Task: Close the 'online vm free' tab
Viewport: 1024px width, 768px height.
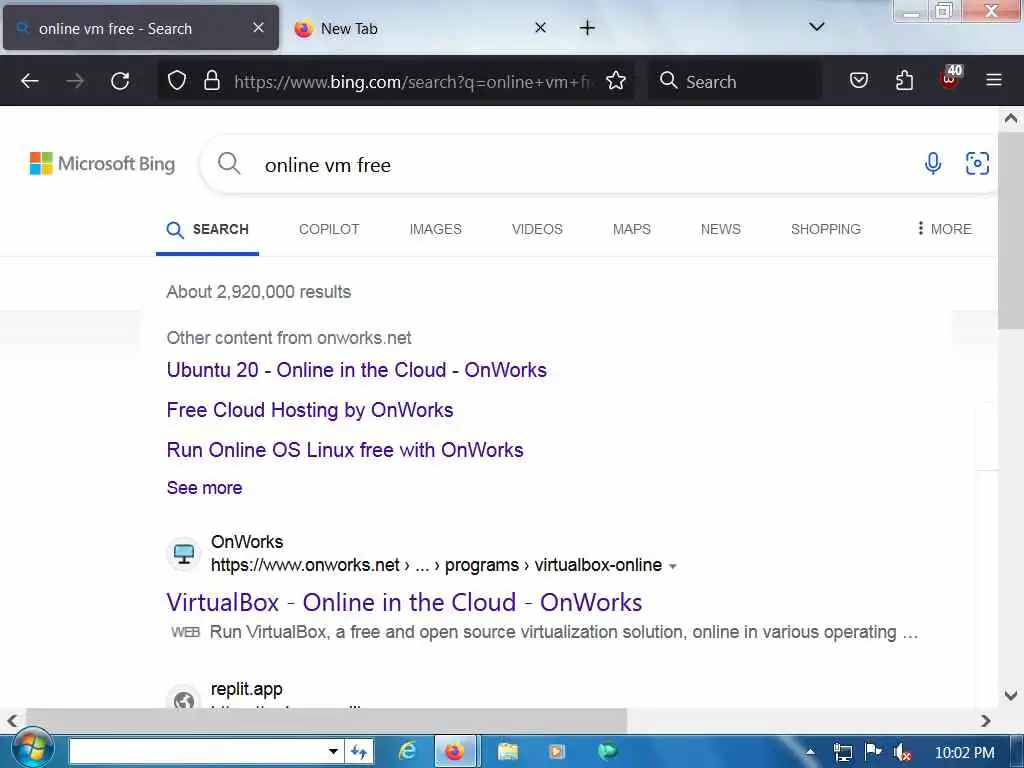Action: [x=258, y=27]
